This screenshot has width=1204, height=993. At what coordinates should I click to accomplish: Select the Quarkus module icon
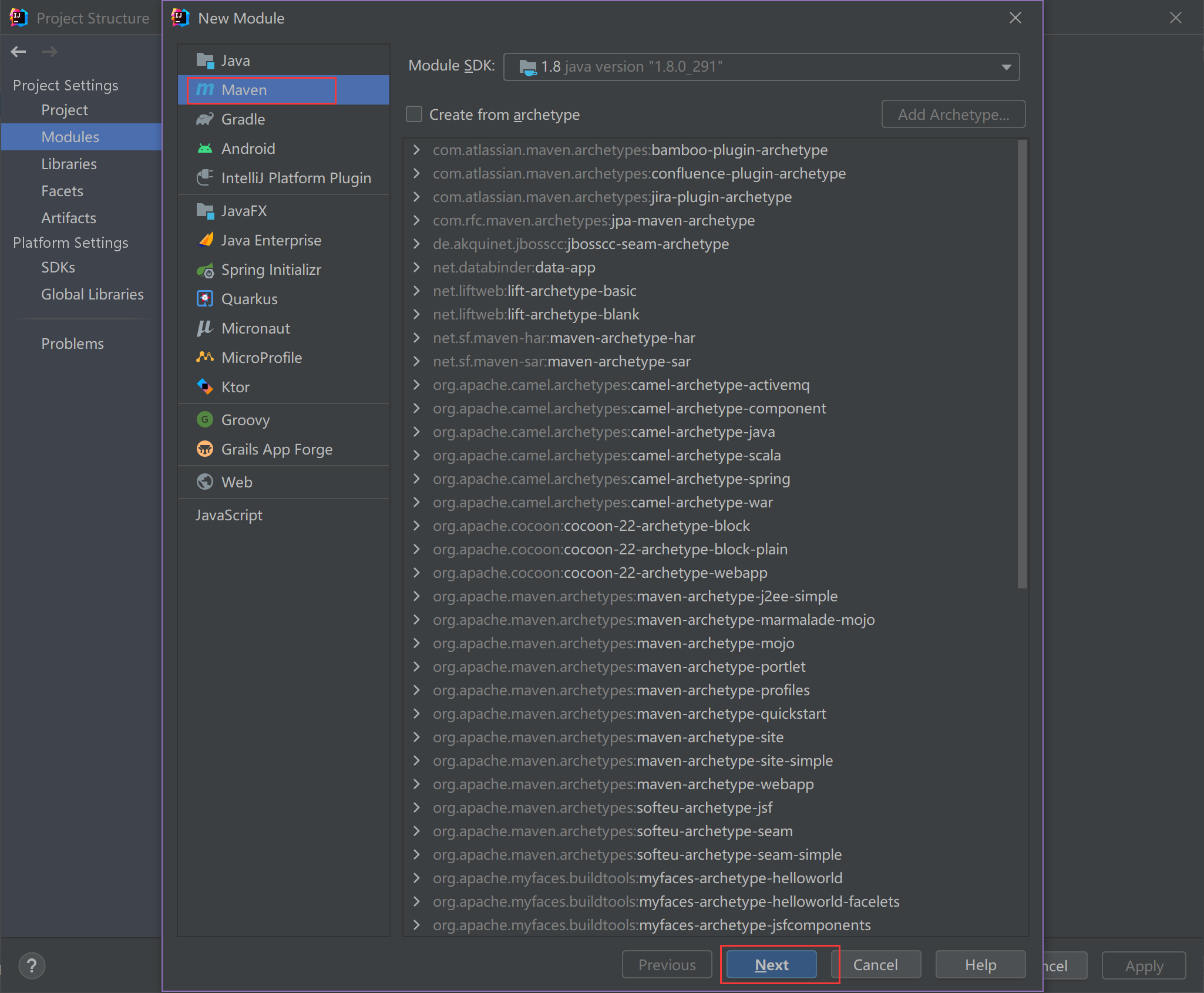tap(204, 299)
